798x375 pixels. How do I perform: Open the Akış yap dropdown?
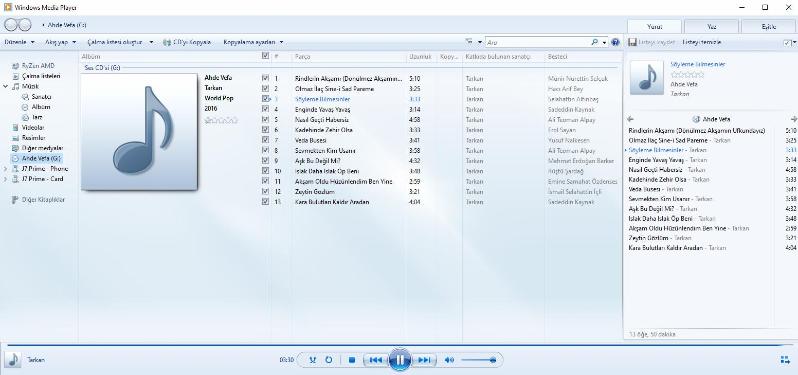tap(60, 42)
